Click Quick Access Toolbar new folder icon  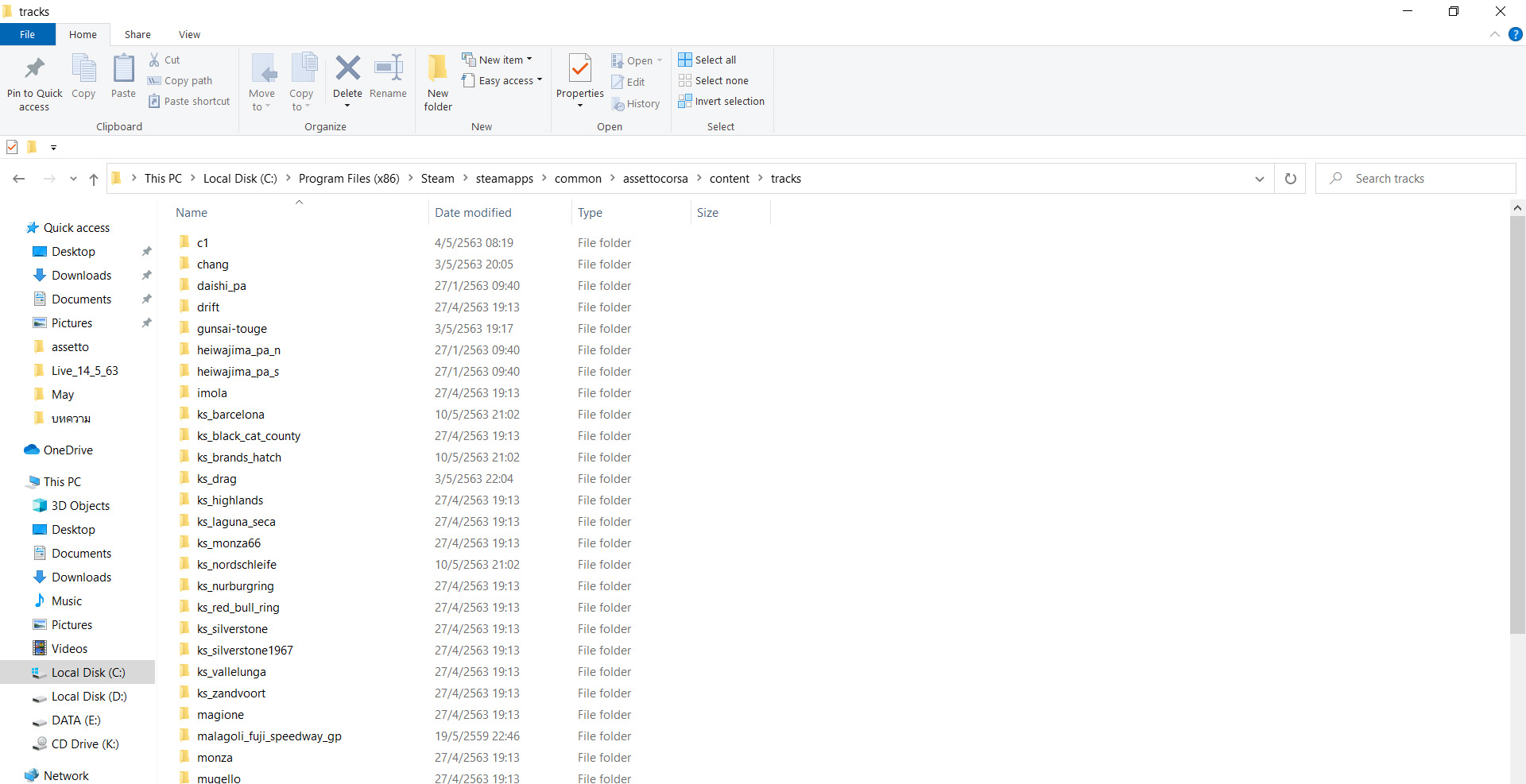[x=32, y=147]
